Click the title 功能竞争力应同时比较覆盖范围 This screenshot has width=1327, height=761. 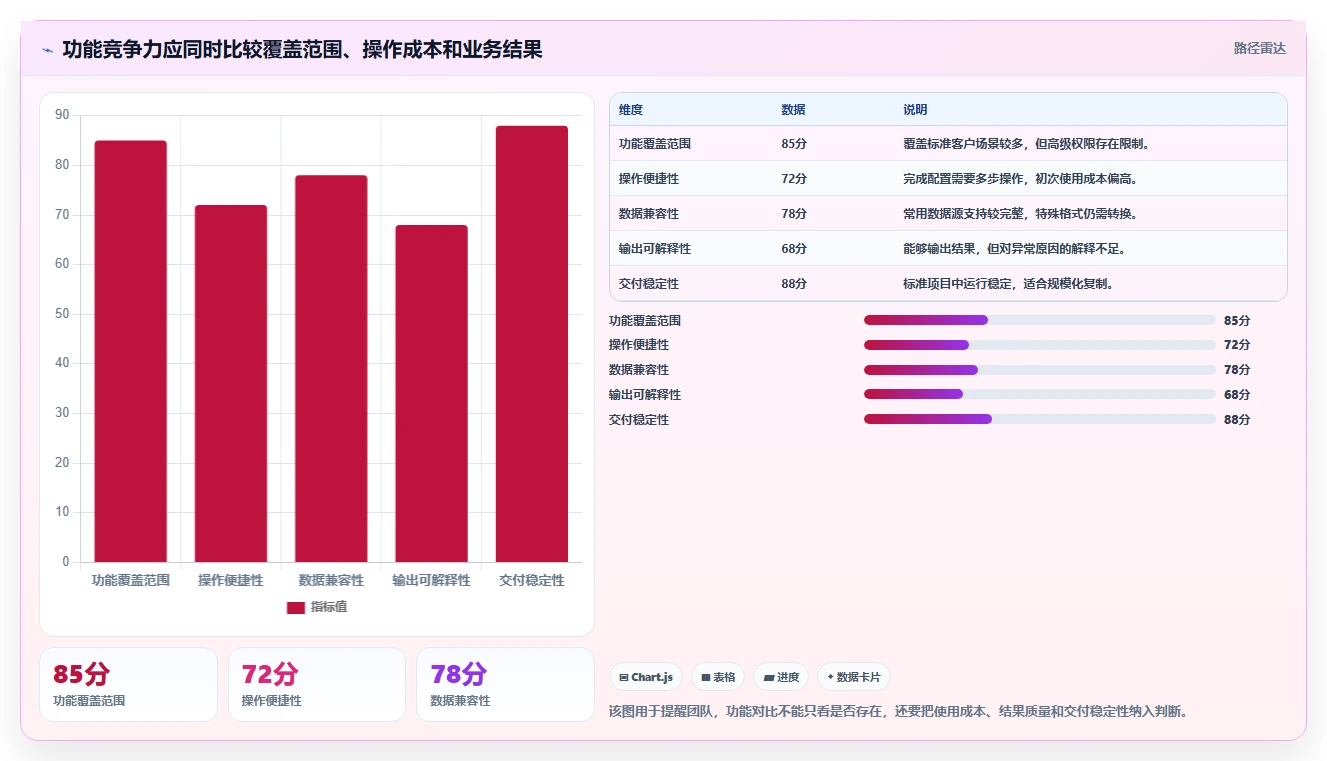(302, 49)
